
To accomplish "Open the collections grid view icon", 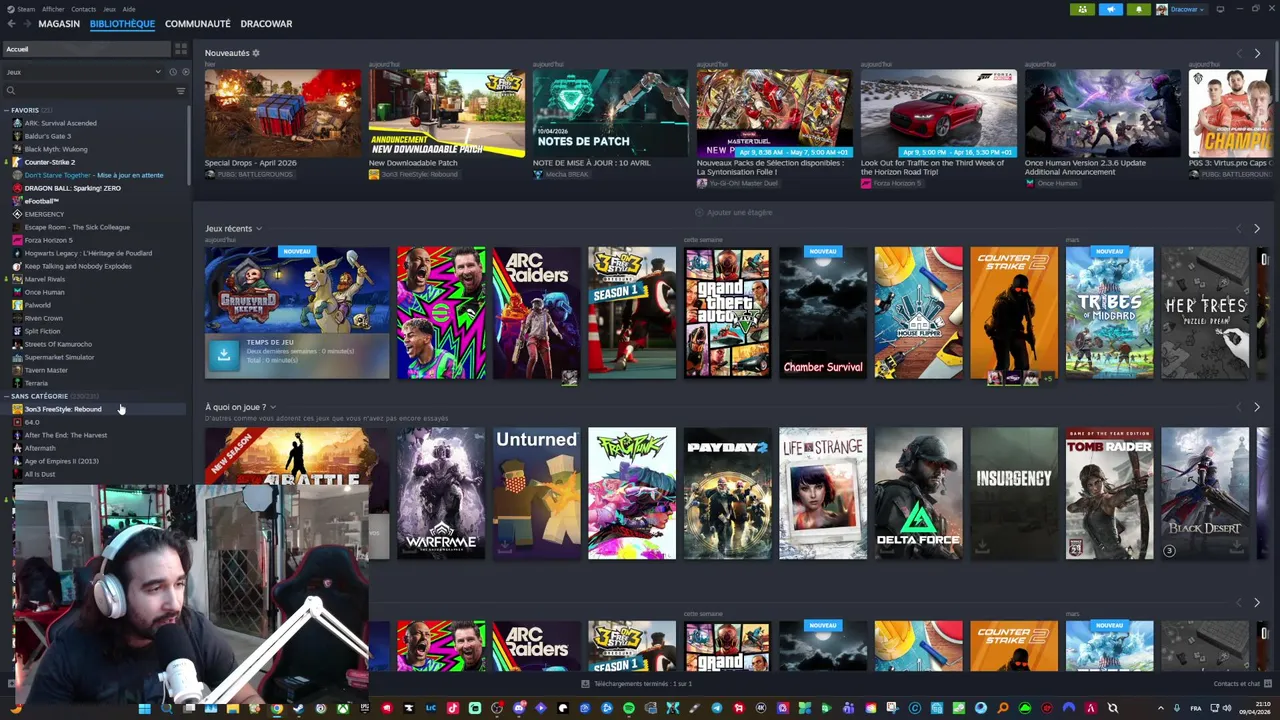I will 181,49.
